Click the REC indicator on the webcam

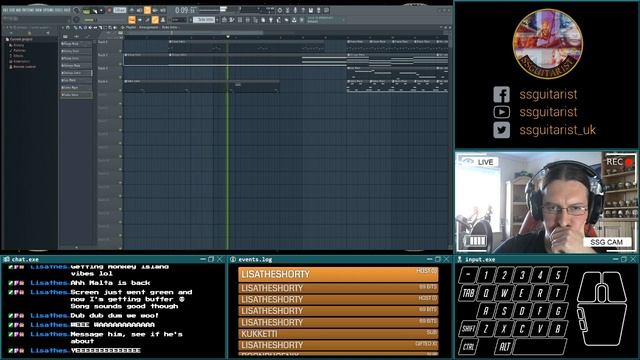coord(618,162)
